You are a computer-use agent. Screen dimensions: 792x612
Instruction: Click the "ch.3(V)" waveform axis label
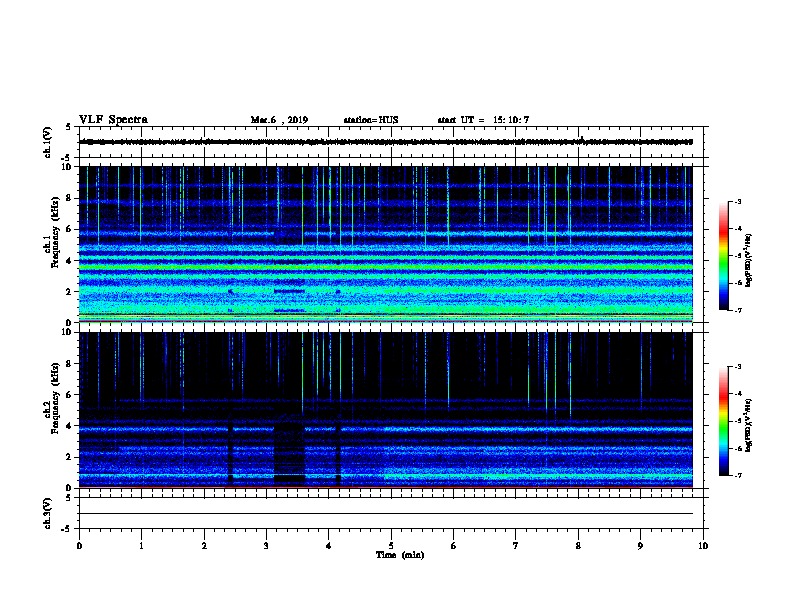tap(47, 514)
